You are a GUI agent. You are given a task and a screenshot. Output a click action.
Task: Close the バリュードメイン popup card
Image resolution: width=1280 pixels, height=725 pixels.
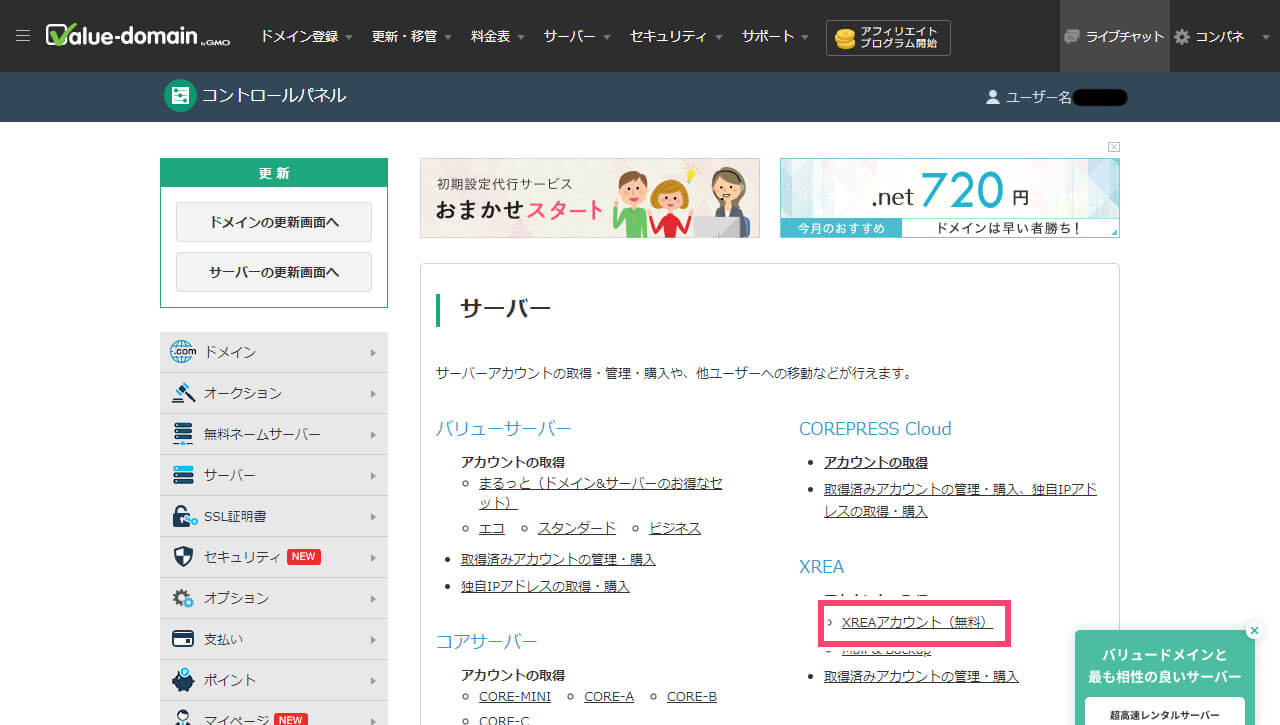click(1254, 631)
